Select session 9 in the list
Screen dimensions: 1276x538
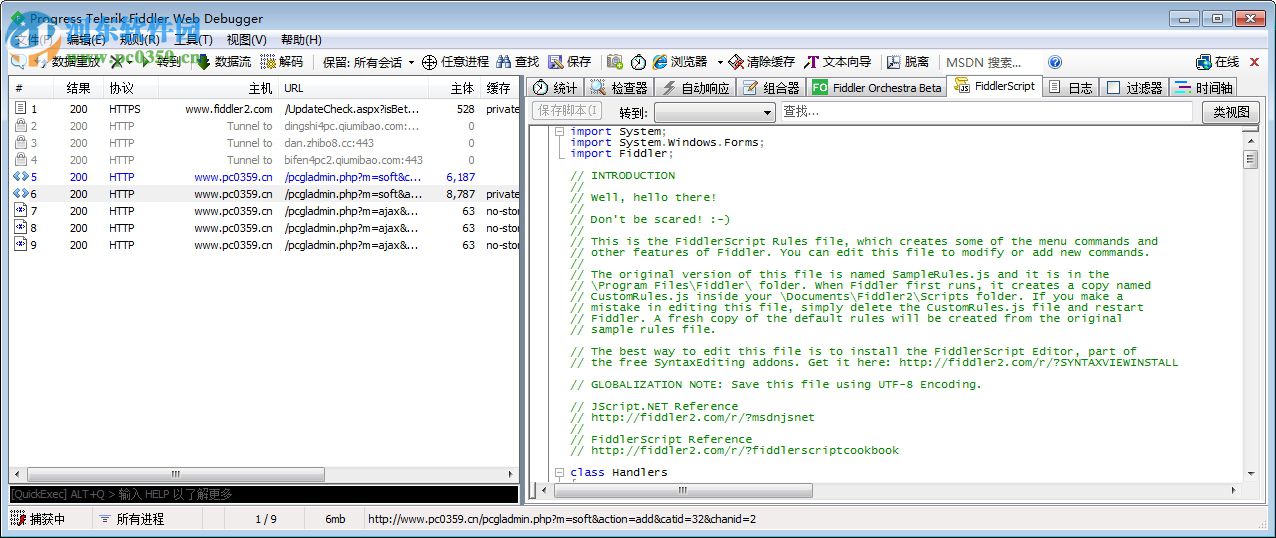[264, 245]
